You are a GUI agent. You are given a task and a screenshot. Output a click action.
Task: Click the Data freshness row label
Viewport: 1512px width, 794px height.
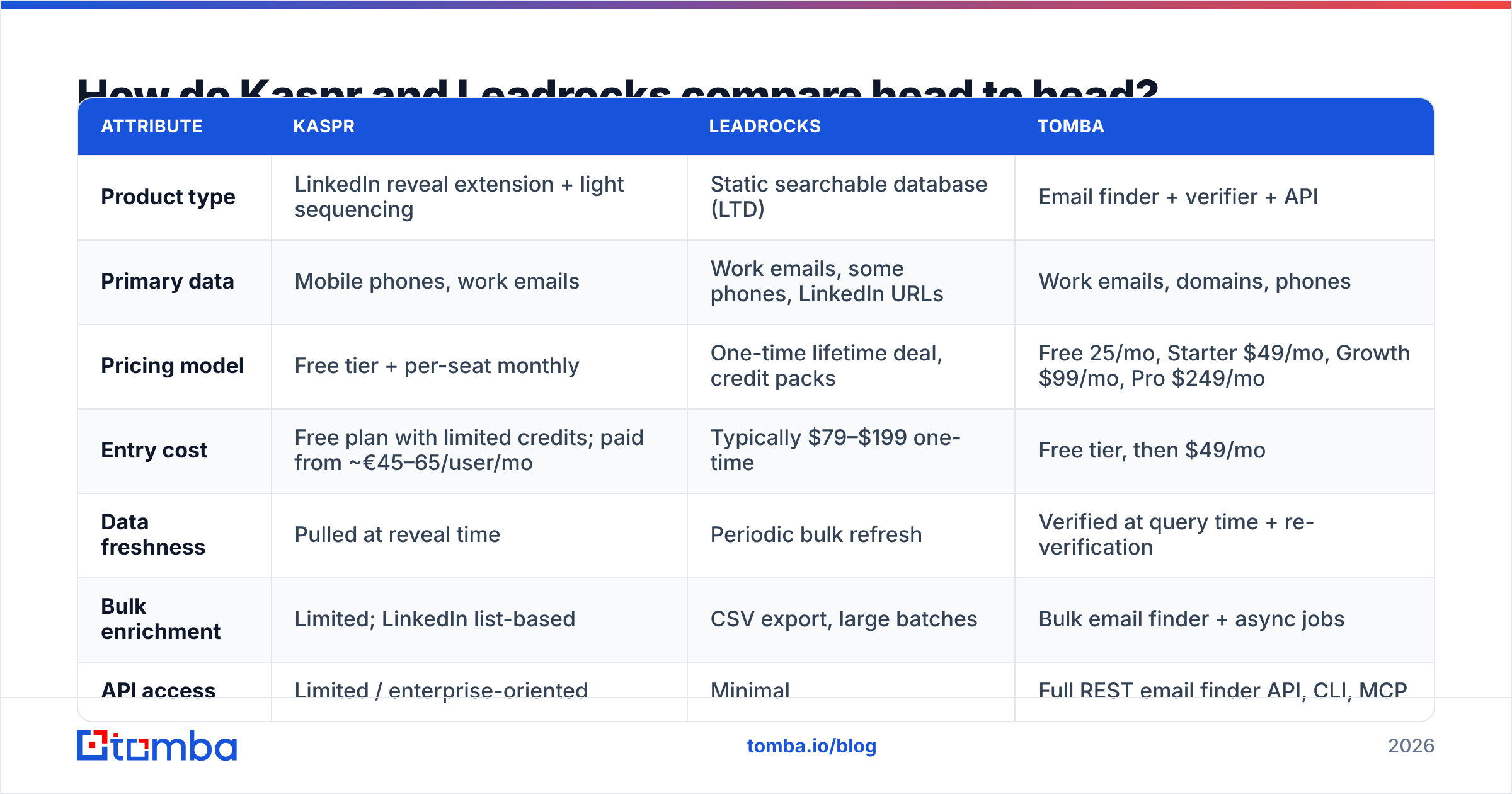(153, 534)
